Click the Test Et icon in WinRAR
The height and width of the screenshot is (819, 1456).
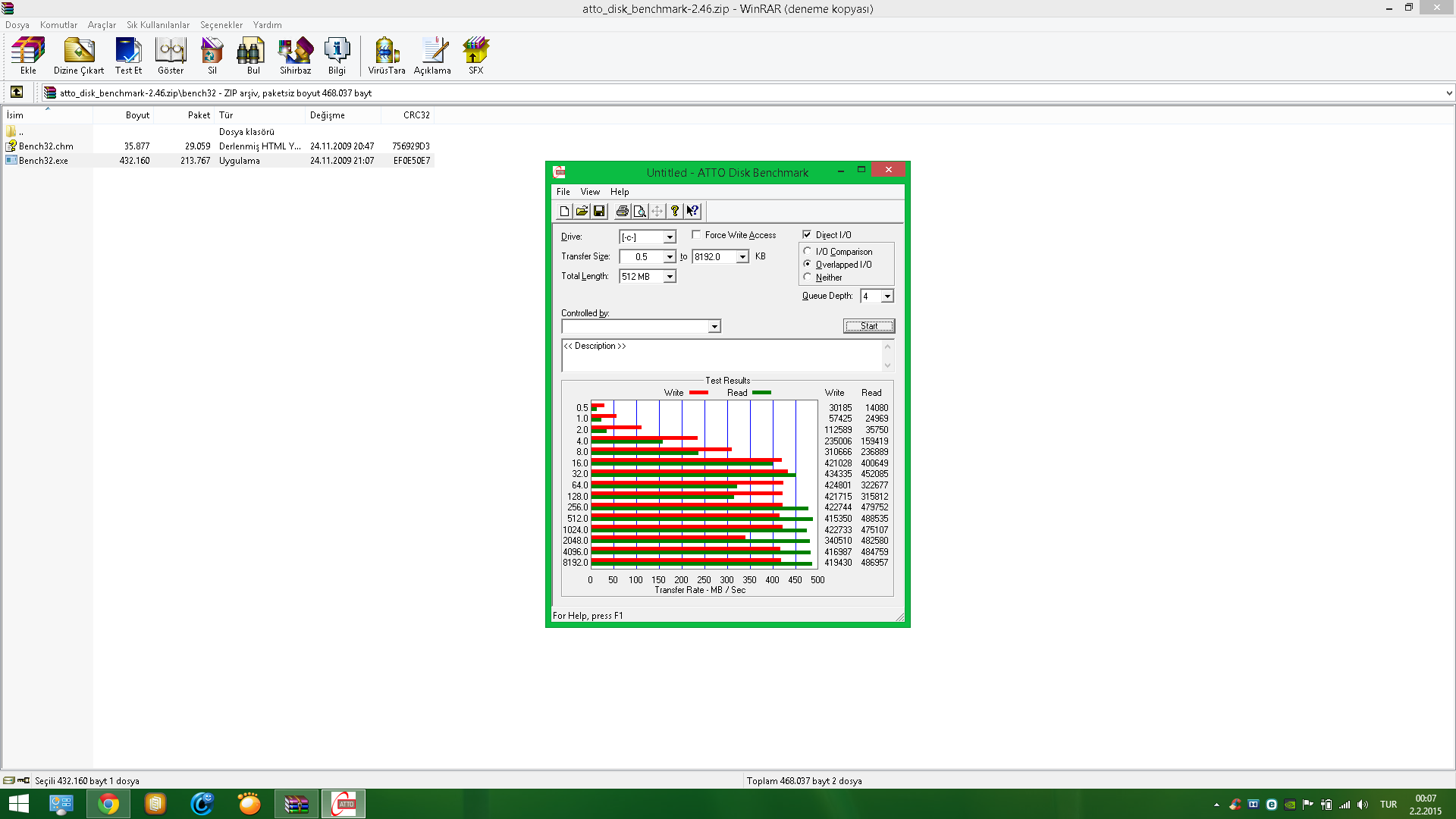point(128,56)
